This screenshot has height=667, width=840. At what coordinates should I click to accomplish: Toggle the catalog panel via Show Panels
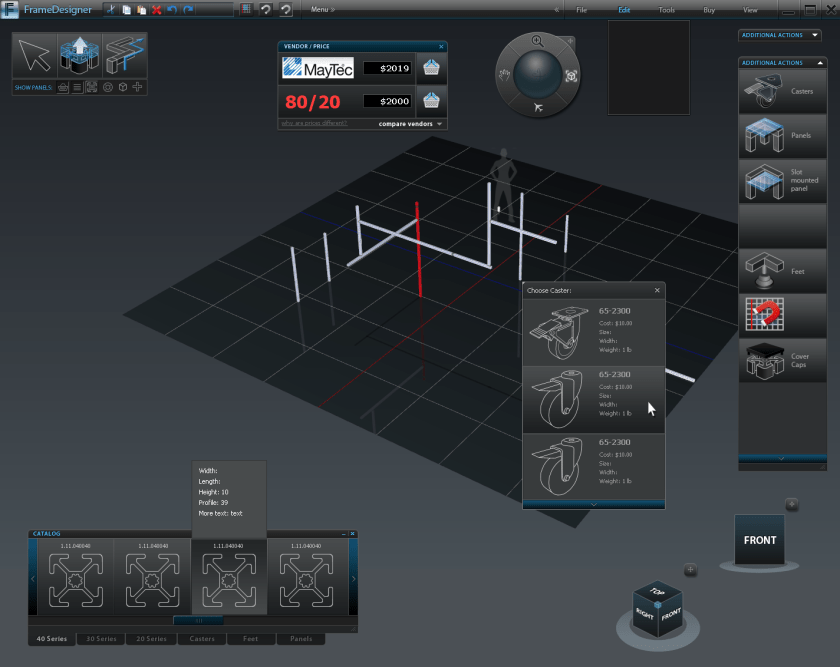coord(76,87)
